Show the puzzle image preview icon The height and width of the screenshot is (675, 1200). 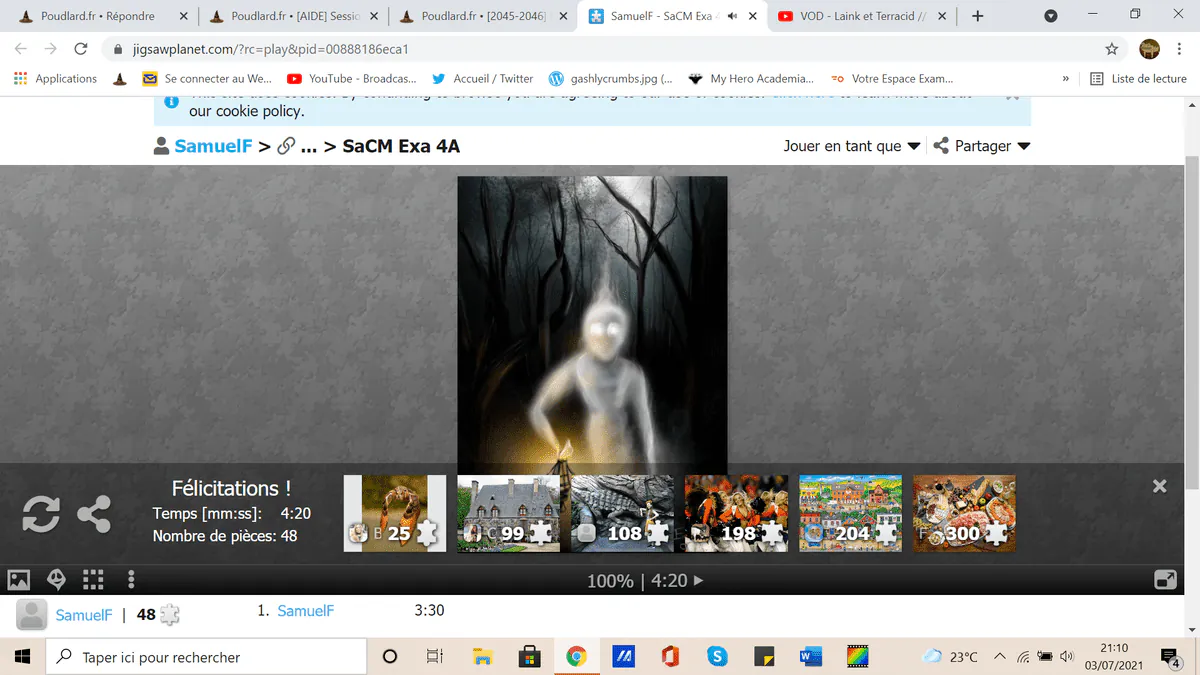(18, 579)
